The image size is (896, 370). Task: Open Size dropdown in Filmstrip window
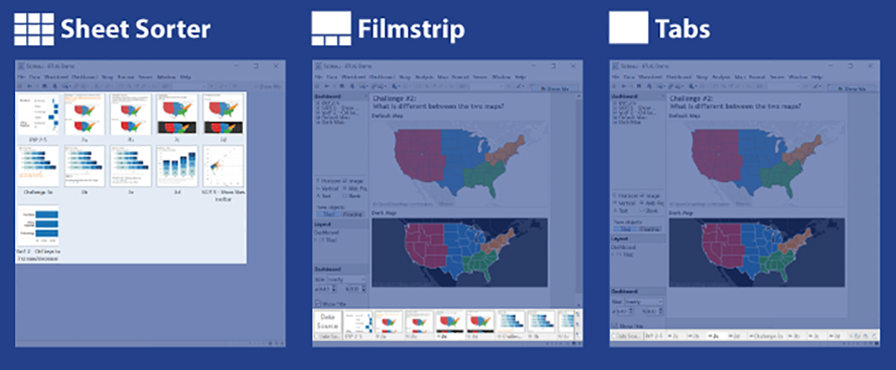tap(346, 279)
